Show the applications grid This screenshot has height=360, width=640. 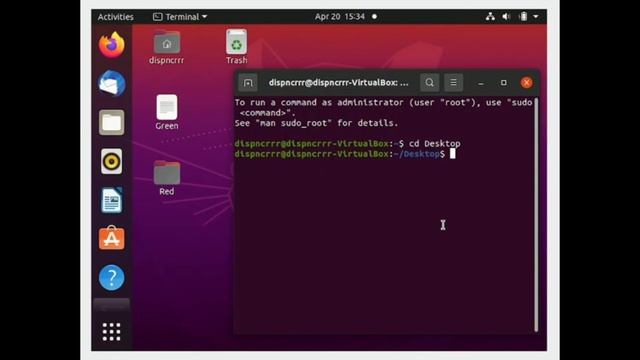click(x=111, y=332)
